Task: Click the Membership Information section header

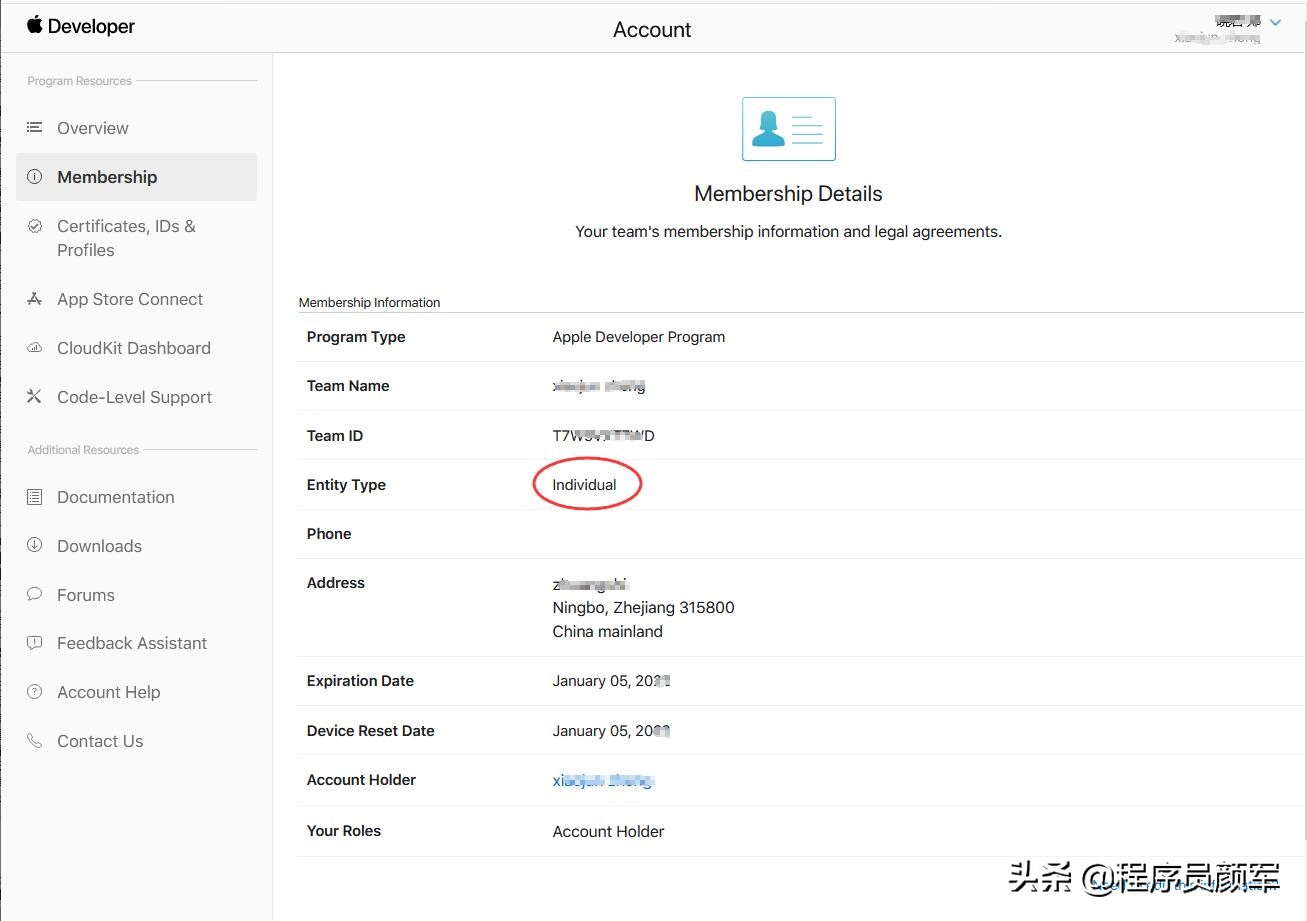Action: coord(369,302)
